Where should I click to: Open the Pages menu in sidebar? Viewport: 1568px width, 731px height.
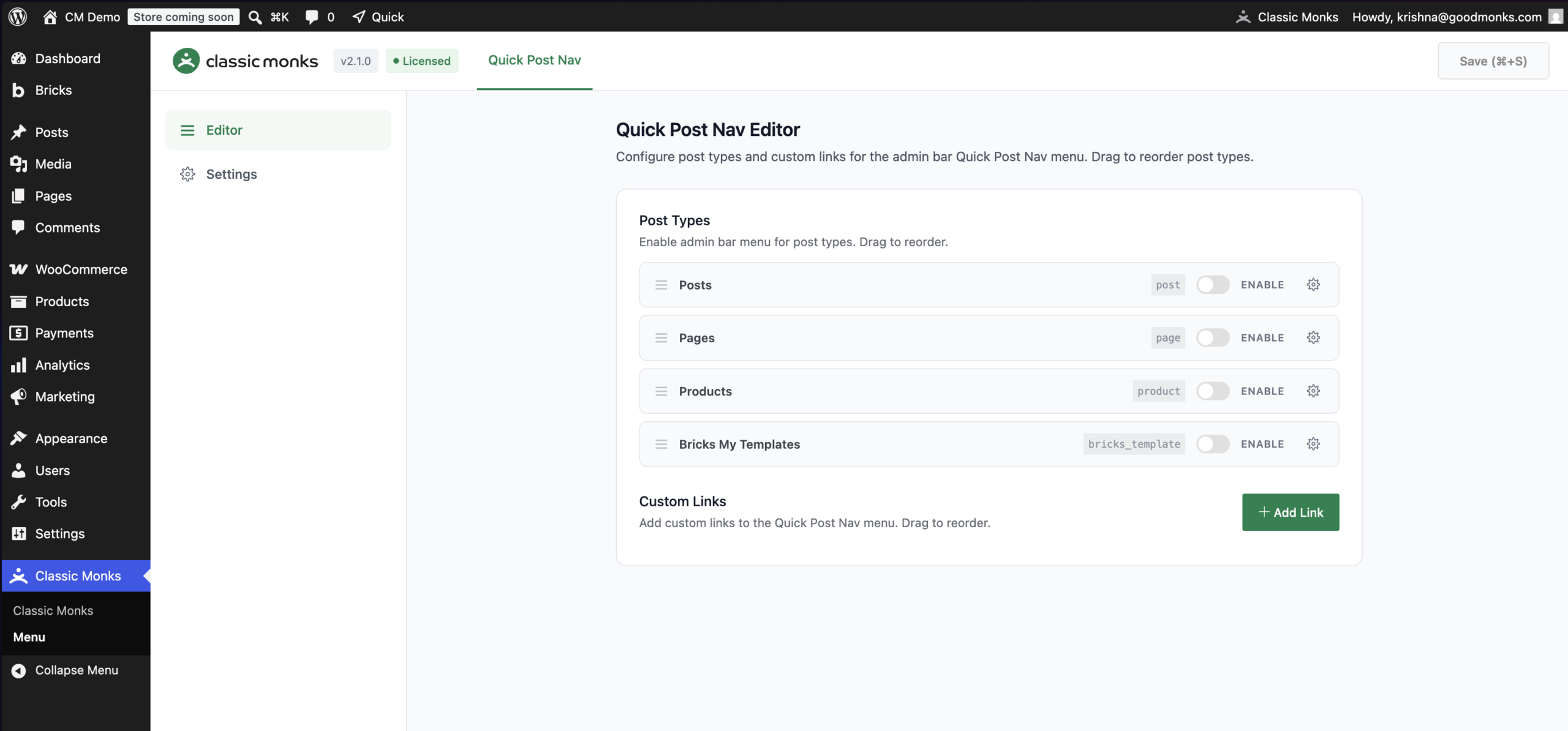click(x=75, y=196)
